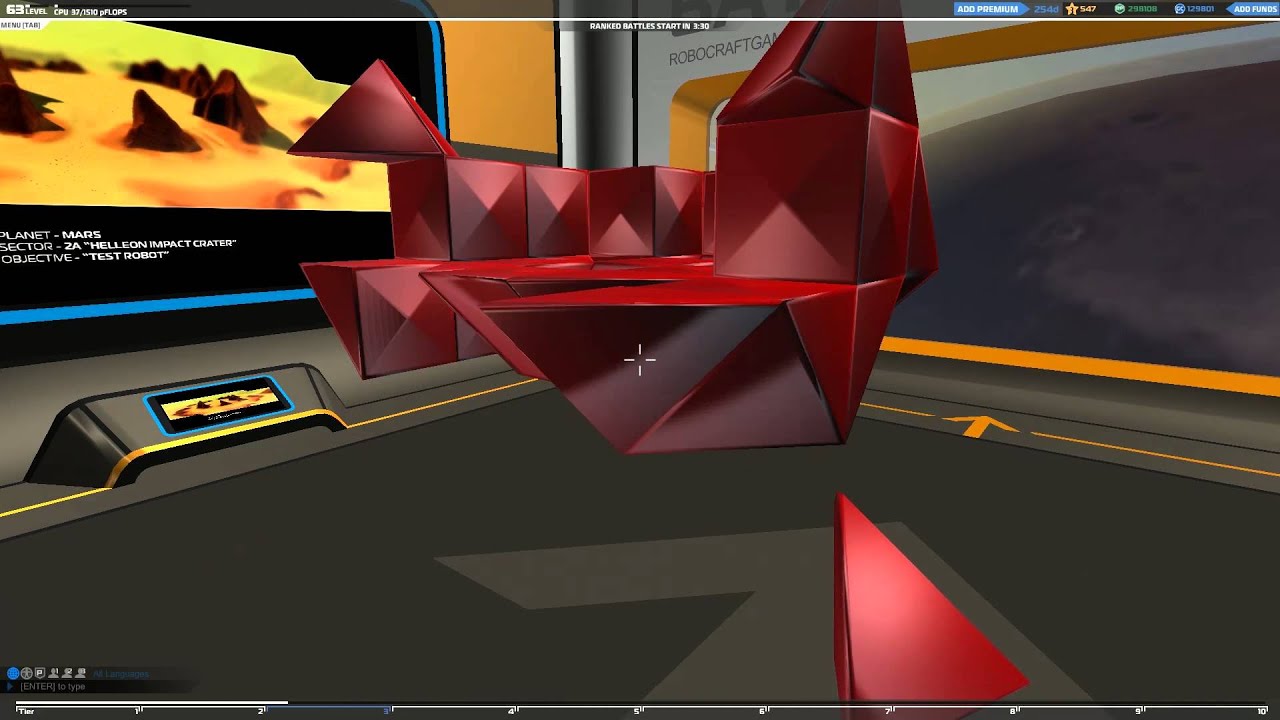Click the 298108 green currency value
The height and width of the screenshot is (720, 1280).
point(1142,9)
